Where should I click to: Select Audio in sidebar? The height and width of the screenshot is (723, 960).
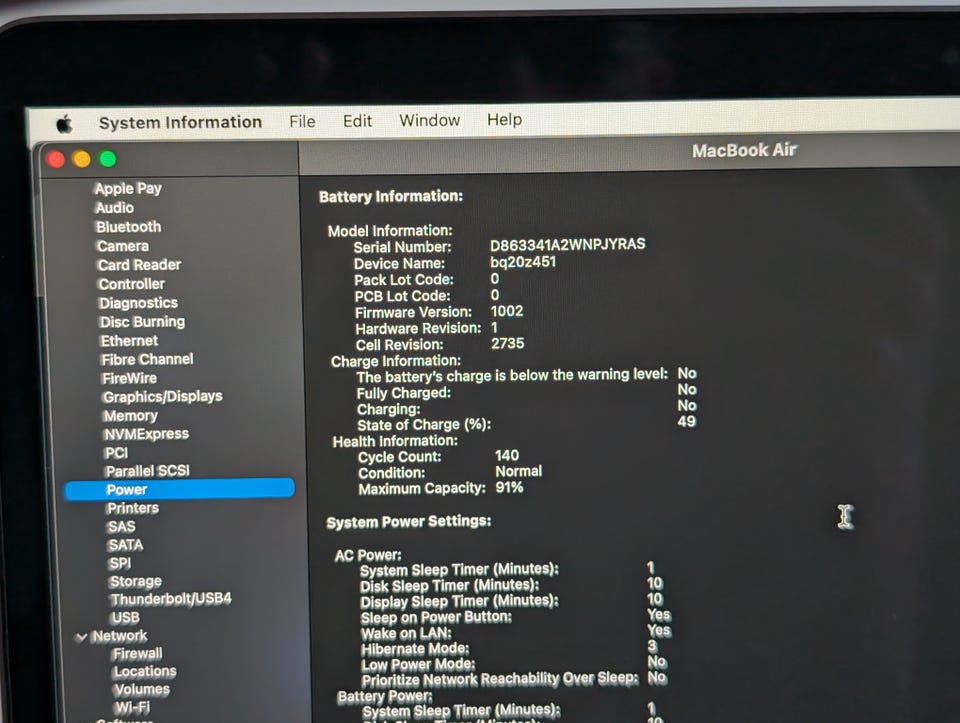click(114, 208)
